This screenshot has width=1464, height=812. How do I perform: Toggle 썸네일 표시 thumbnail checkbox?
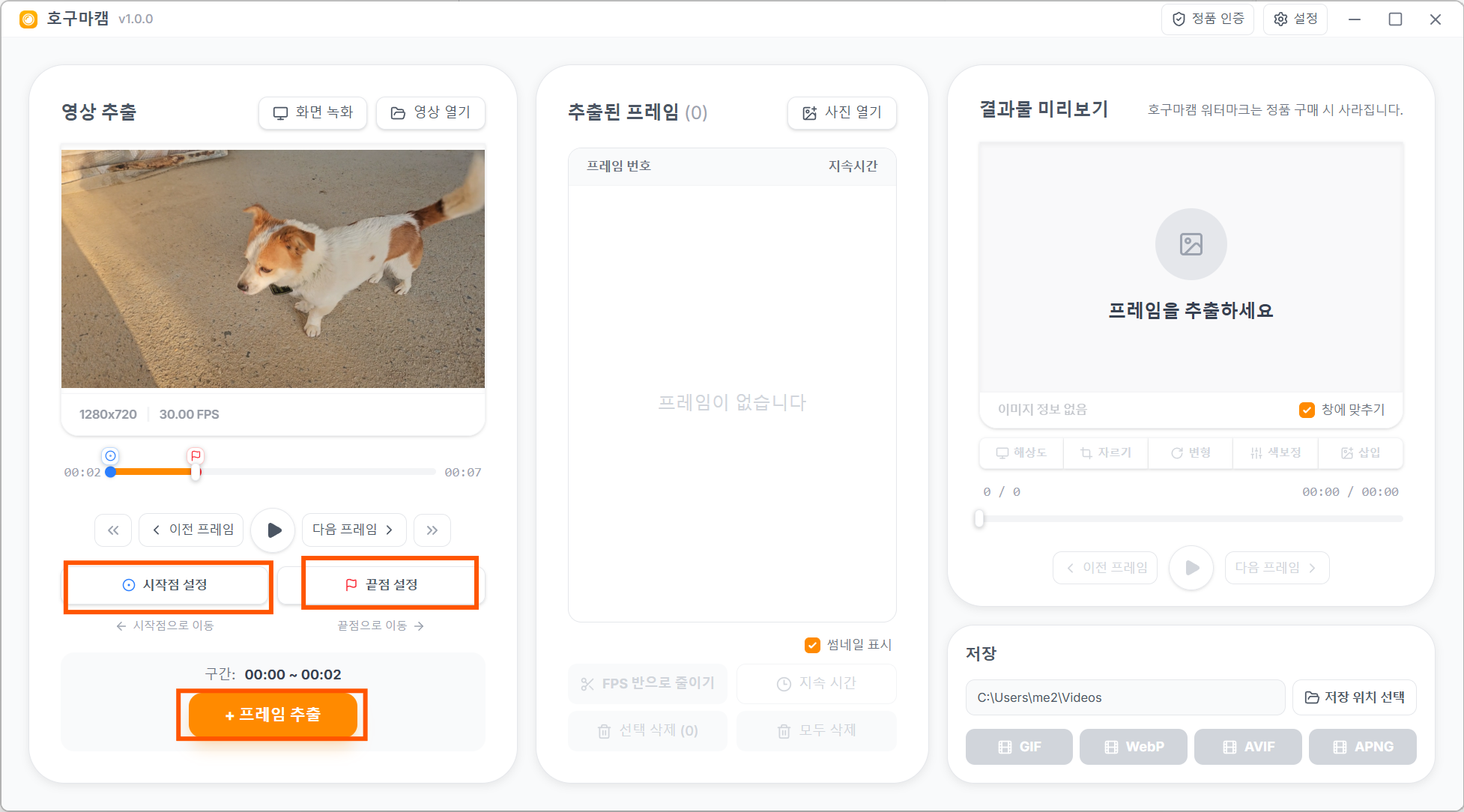pos(812,645)
